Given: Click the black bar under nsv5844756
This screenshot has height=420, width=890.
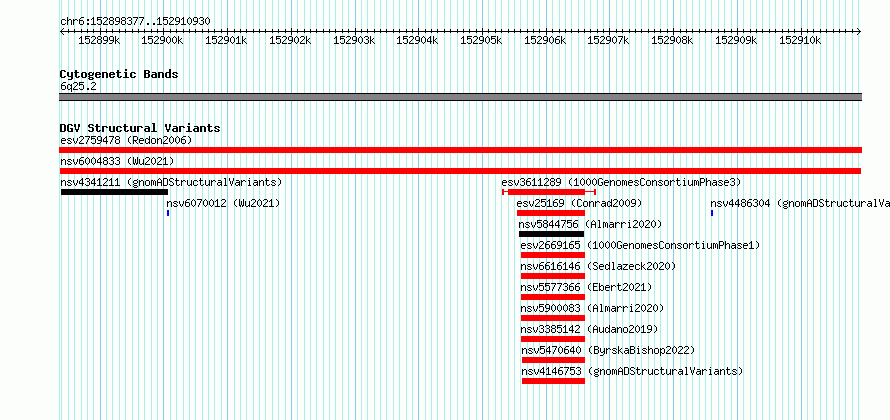Looking at the screenshot, I should click(x=551, y=234).
